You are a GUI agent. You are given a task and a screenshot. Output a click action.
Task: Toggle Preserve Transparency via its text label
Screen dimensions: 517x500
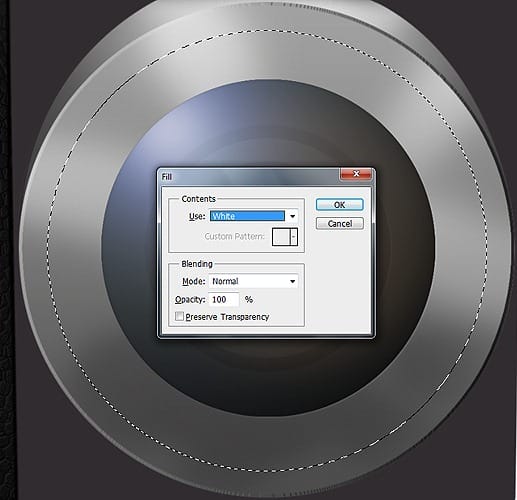227,317
